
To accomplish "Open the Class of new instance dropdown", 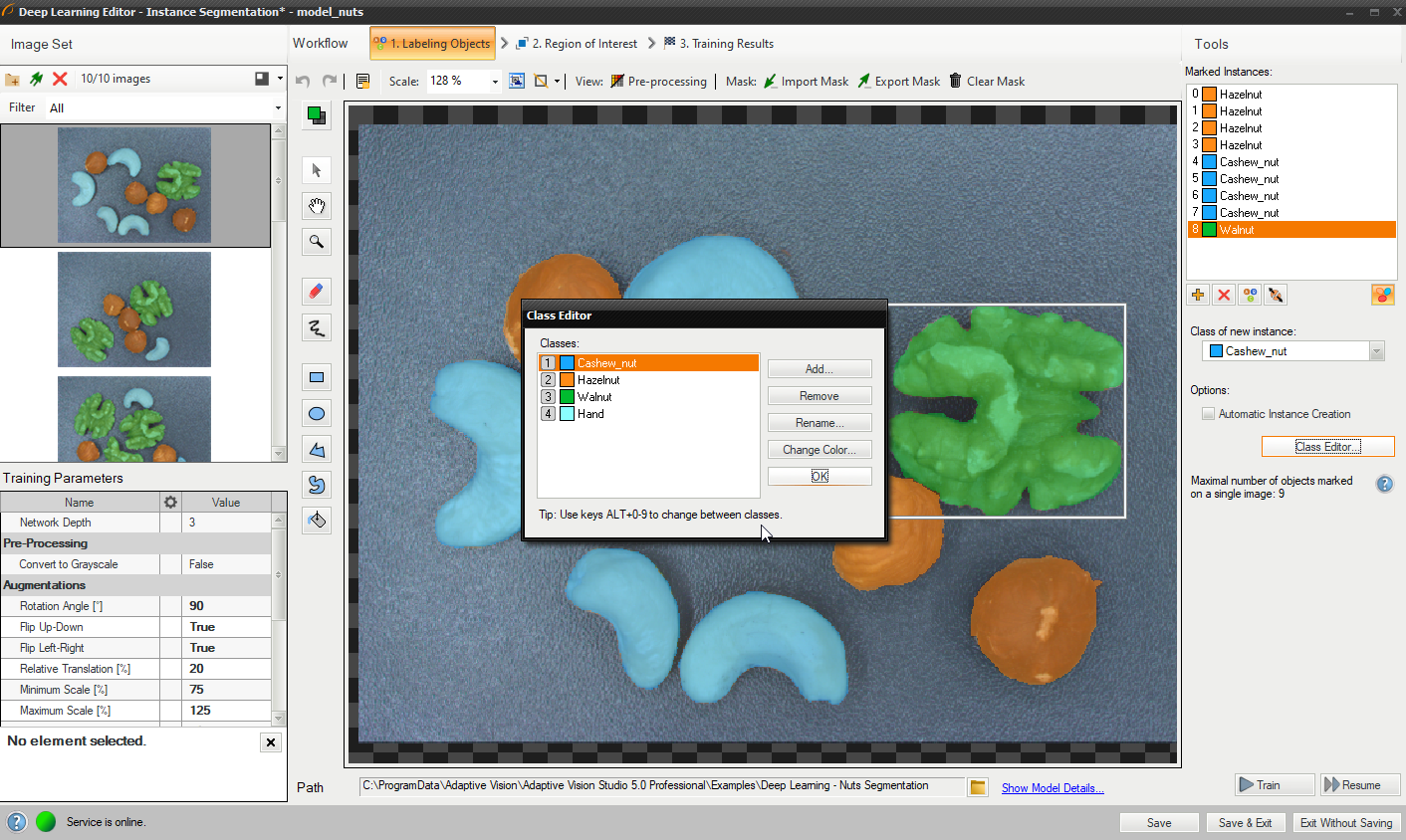I will [x=1376, y=351].
